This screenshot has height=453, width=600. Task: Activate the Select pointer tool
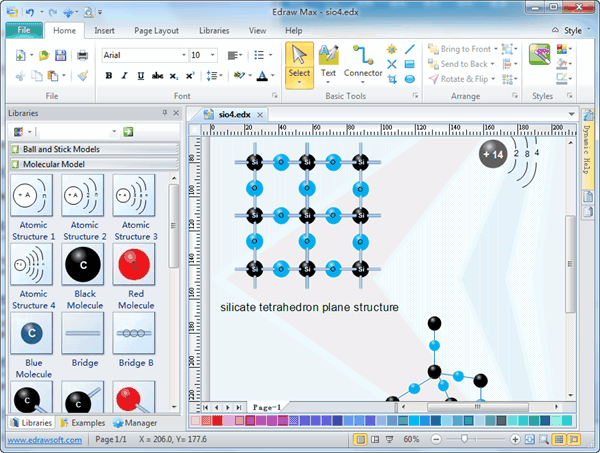coord(299,62)
